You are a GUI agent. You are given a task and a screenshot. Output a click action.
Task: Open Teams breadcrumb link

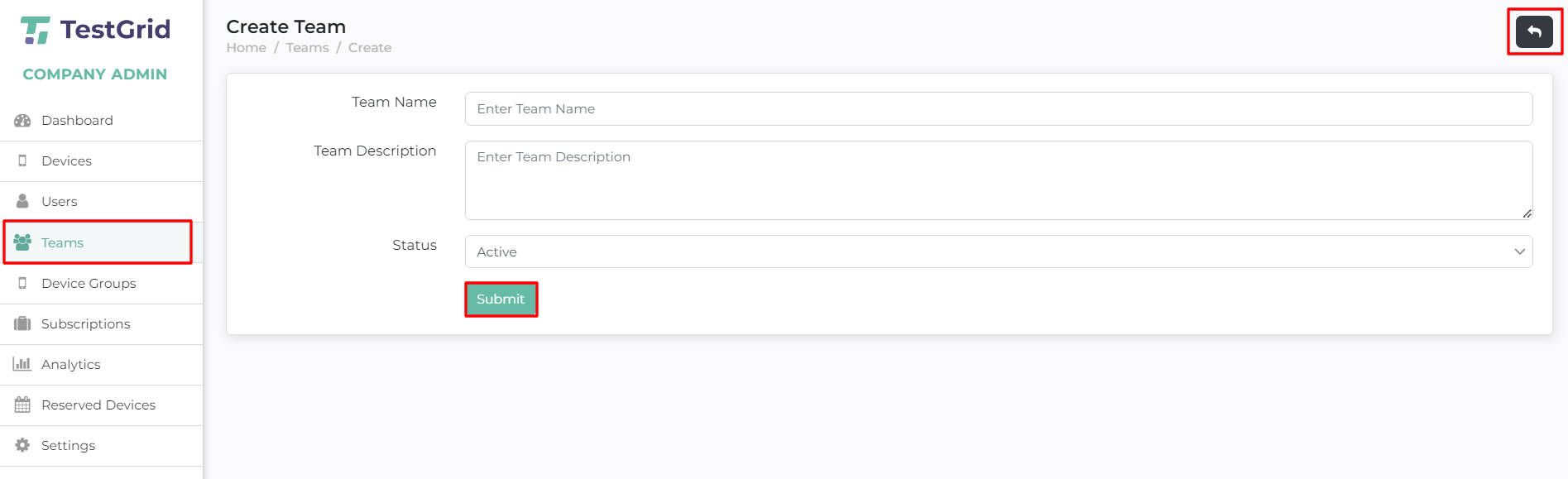[x=308, y=48]
